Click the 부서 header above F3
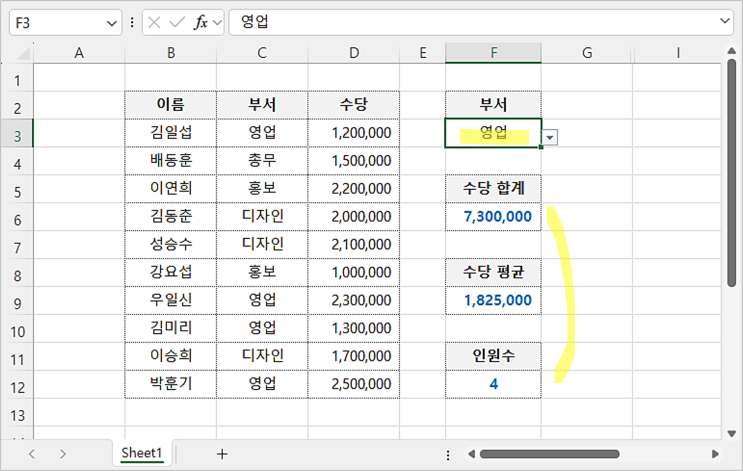This screenshot has height=471, width=743. pyautogui.click(x=493, y=105)
